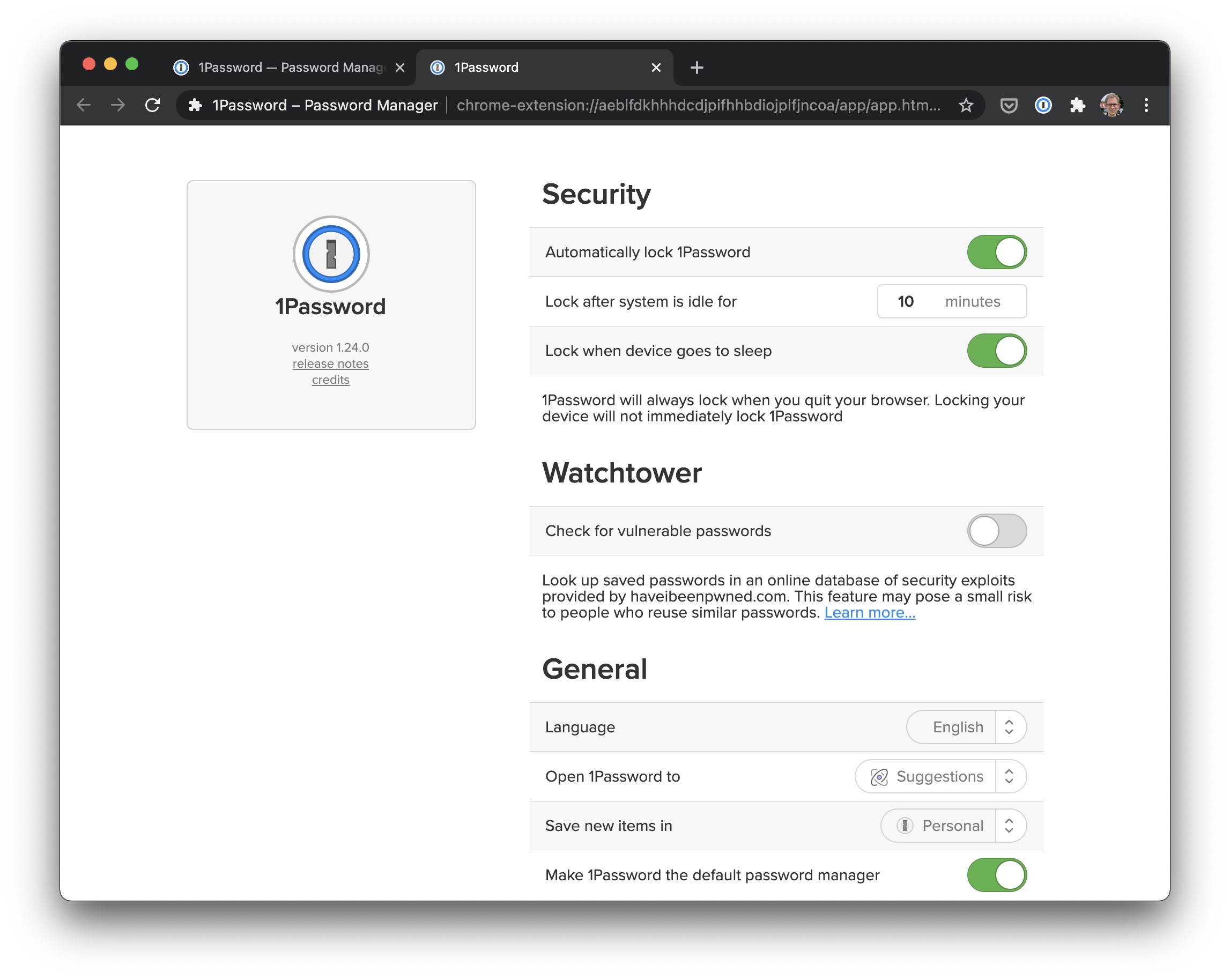Open the Chrome three-dot menu
Image resolution: width=1230 pixels, height=980 pixels.
(1146, 105)
